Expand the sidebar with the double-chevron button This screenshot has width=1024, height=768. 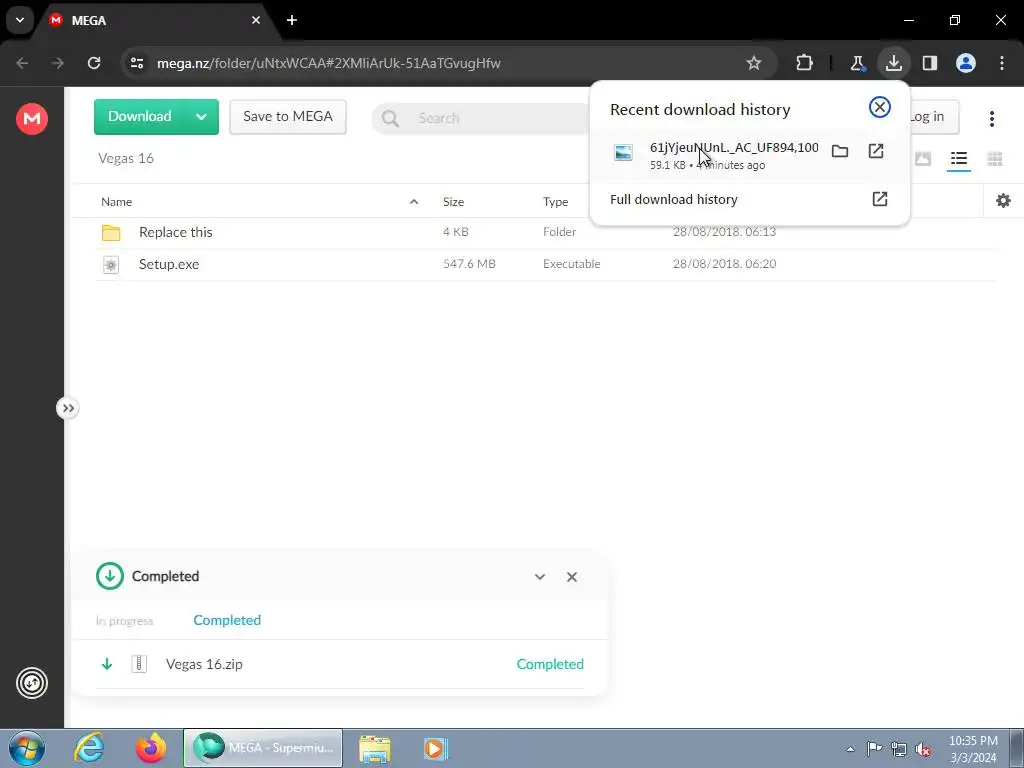pos(68,408)
